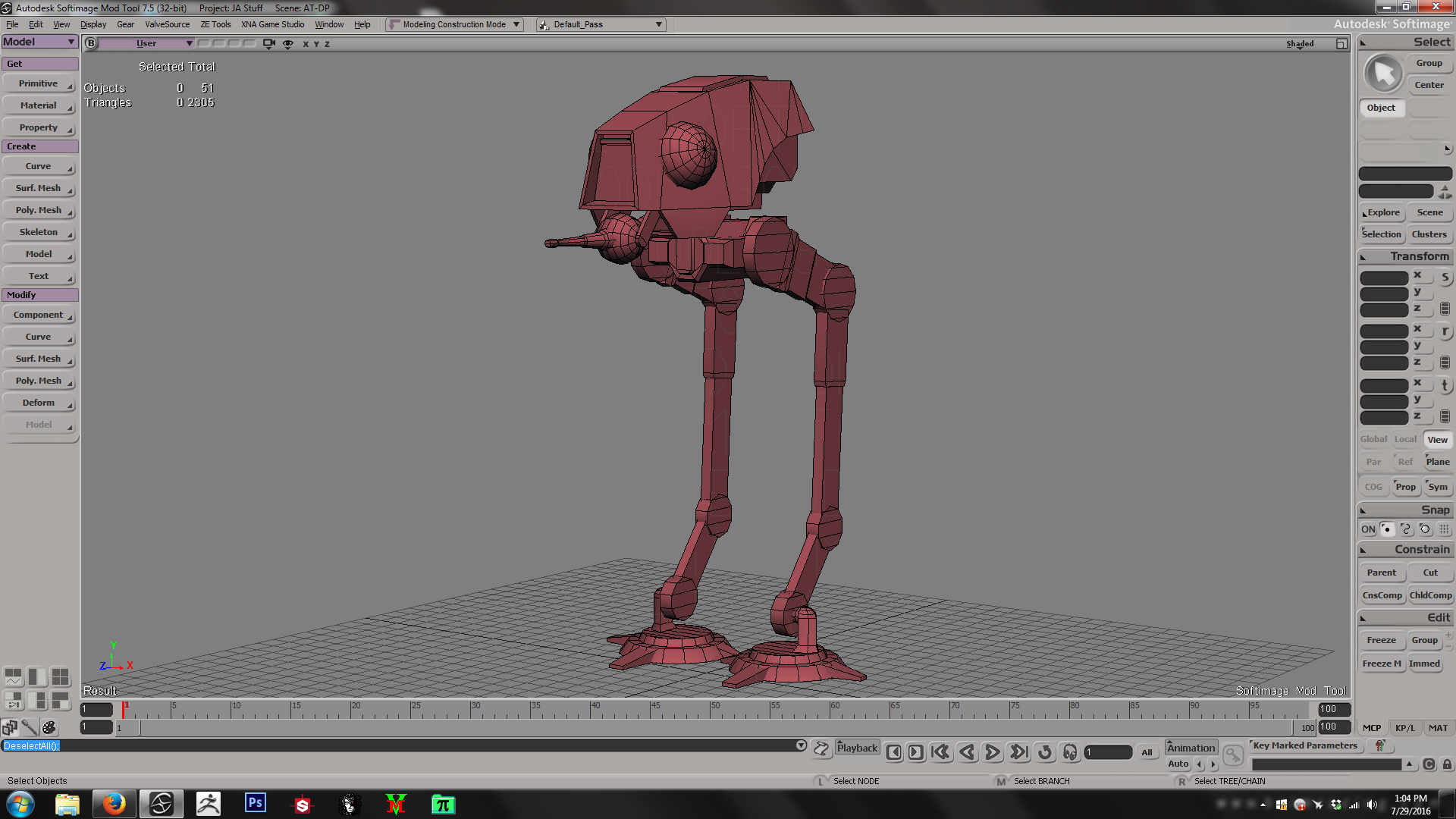Enable Plane transform mode

1437,462
